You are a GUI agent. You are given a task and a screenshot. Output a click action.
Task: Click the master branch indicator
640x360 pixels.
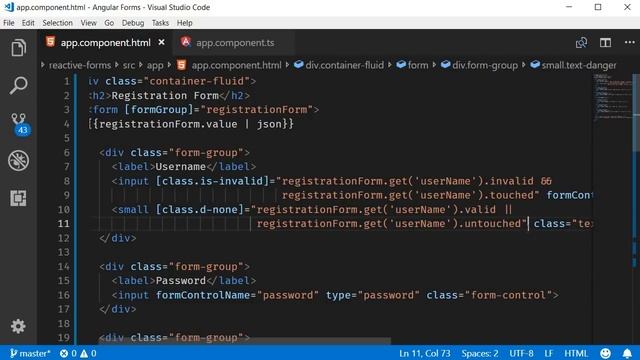point(30,353)
